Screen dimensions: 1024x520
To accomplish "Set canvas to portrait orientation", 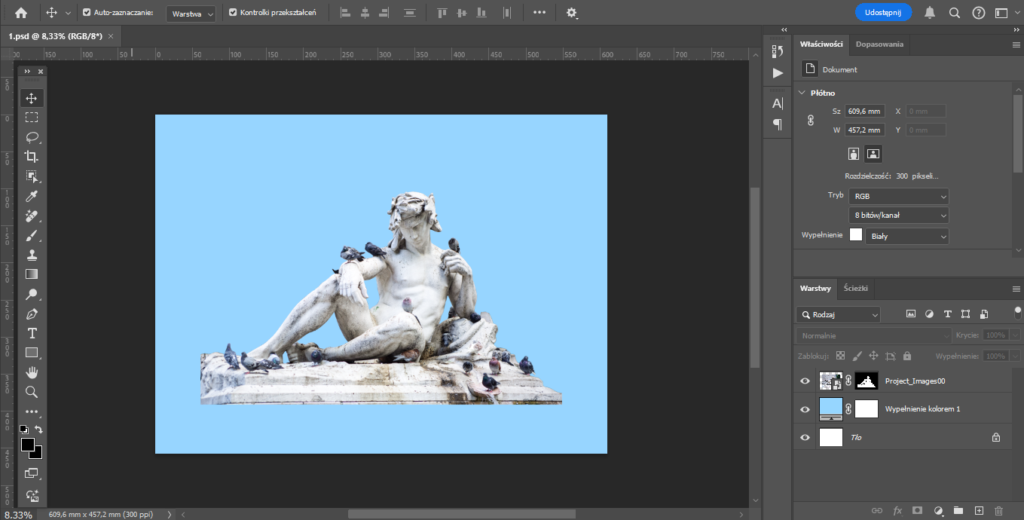I will coord(853,154).
